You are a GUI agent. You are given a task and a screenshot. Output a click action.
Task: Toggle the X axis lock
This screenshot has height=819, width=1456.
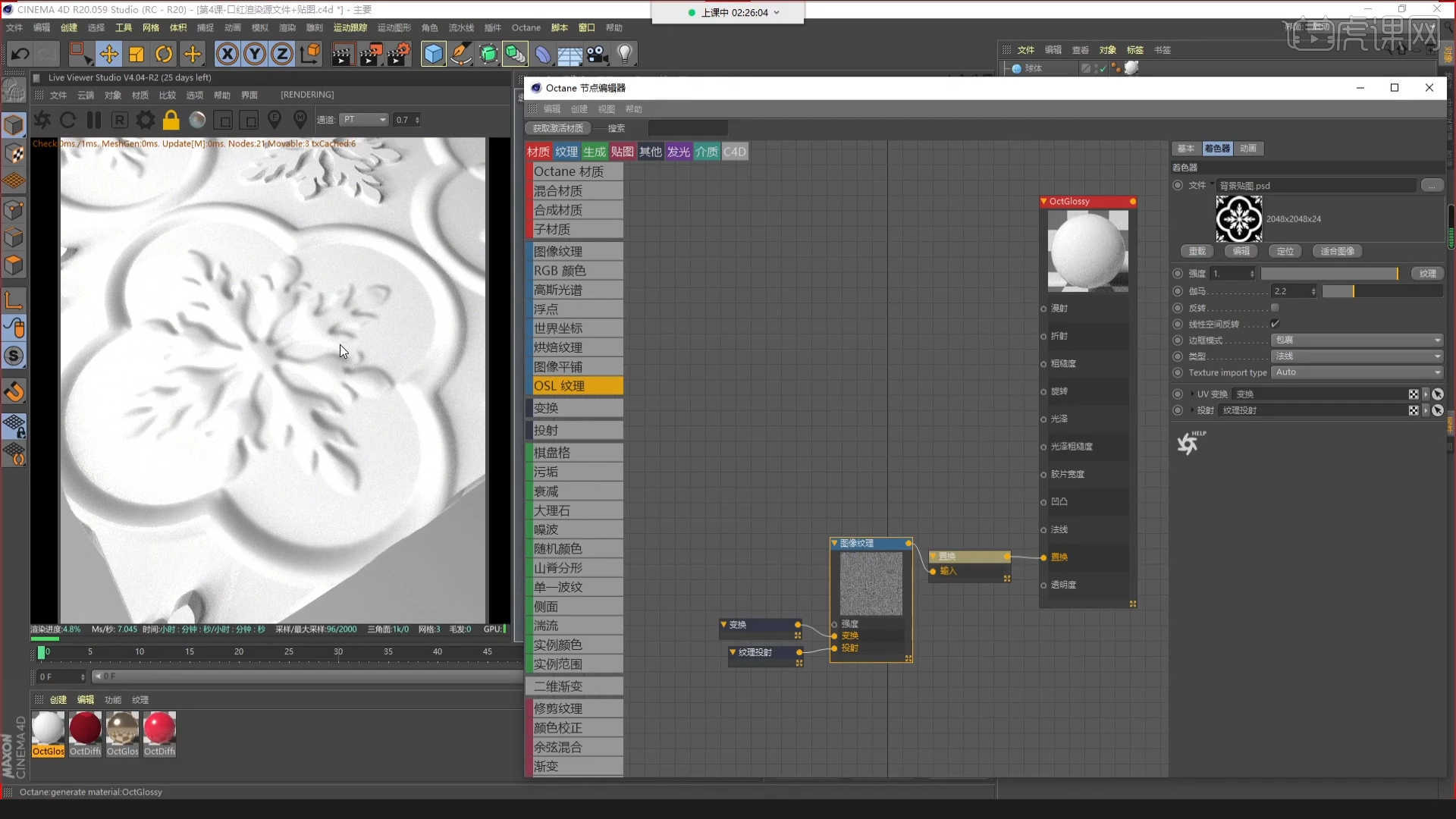(x=227, y=54)
